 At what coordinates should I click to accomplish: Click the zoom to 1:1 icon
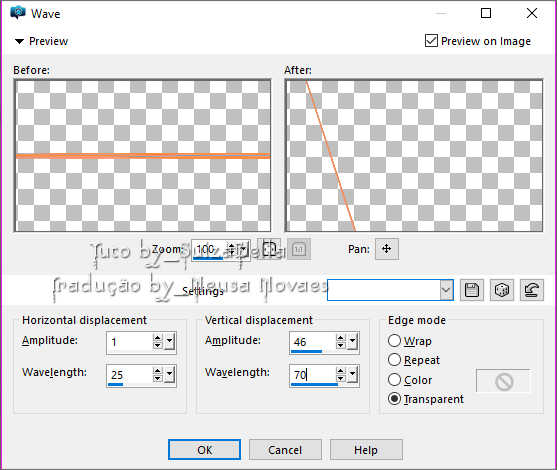tap(299, 249)
